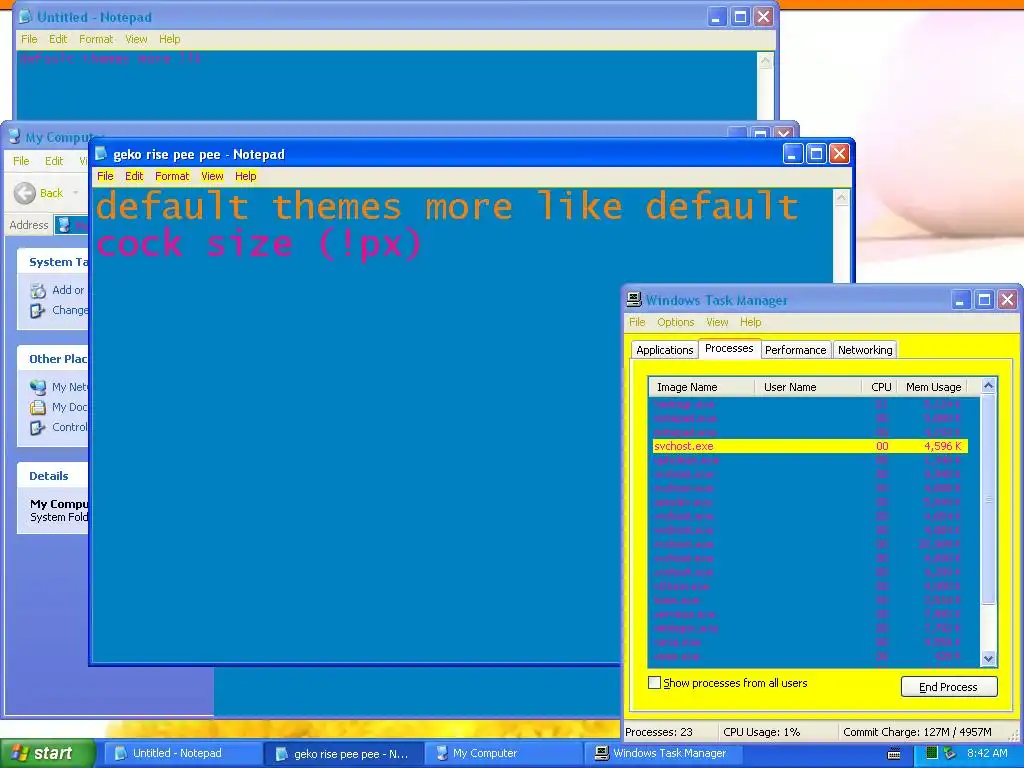The height and width of the screenshot is (768, 1024).
Task: Open File menu in Untitled Notepad
Action: point(29,39)
